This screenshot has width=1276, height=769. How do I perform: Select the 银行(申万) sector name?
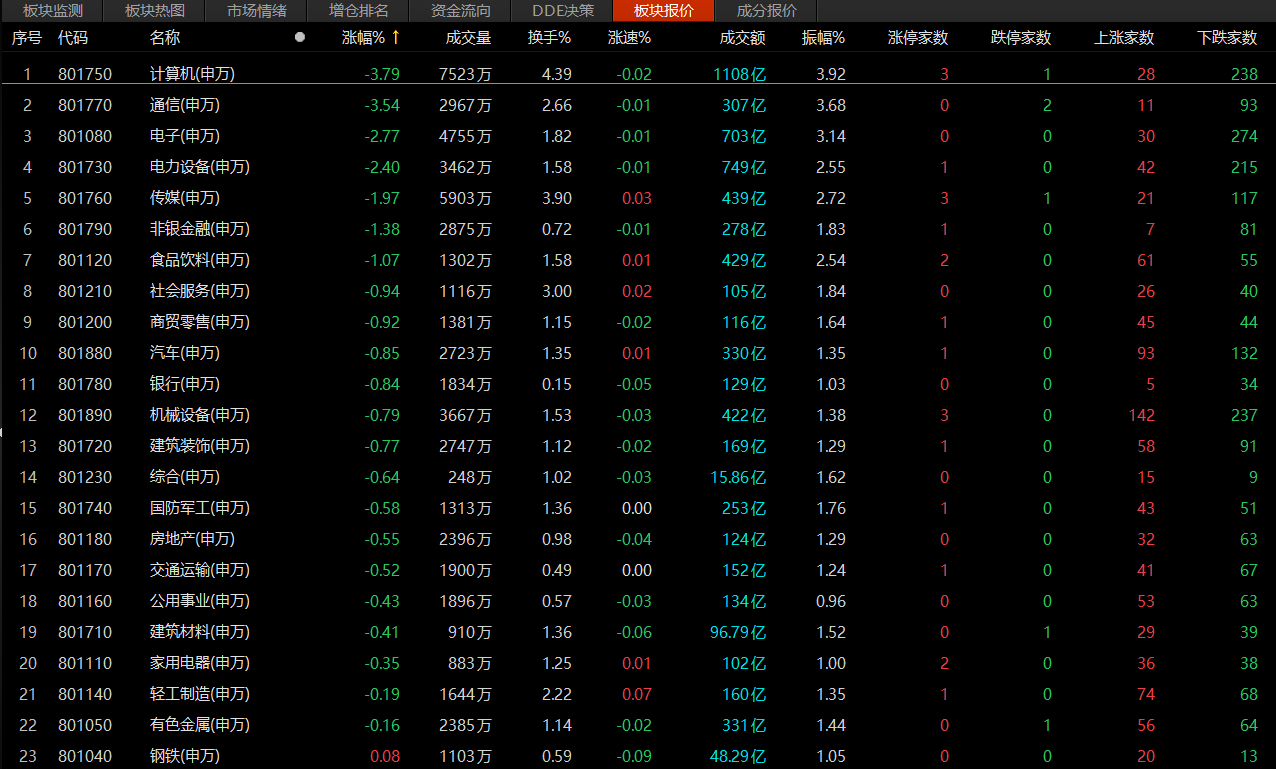(x=185, y=384)
